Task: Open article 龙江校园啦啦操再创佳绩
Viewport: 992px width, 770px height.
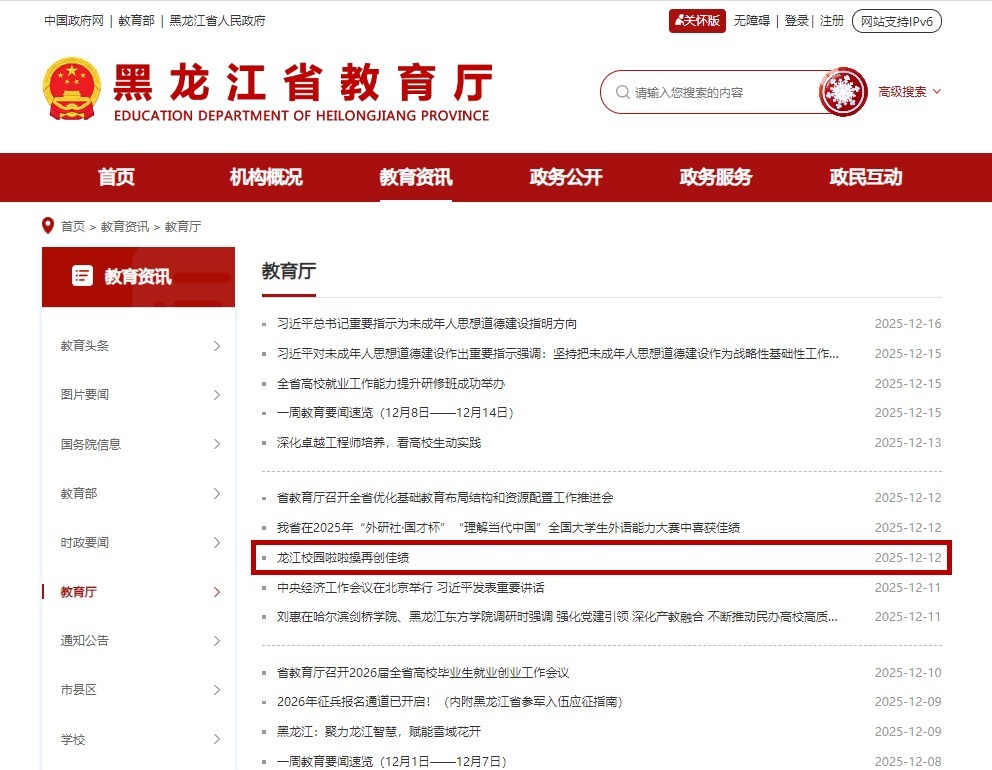Action: 343,558
